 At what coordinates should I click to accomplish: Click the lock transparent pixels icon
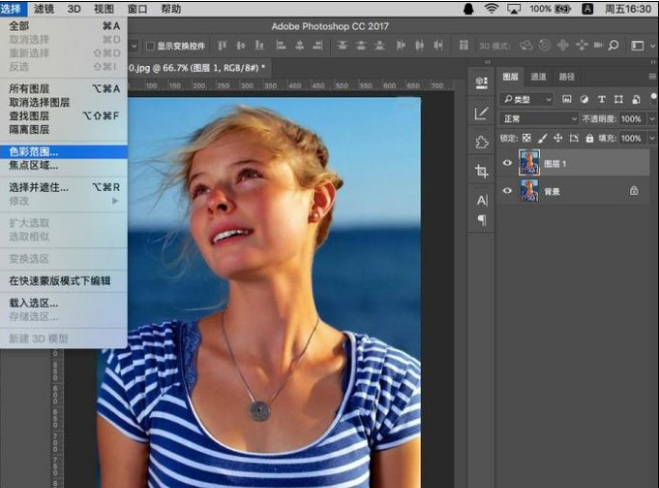527,138
